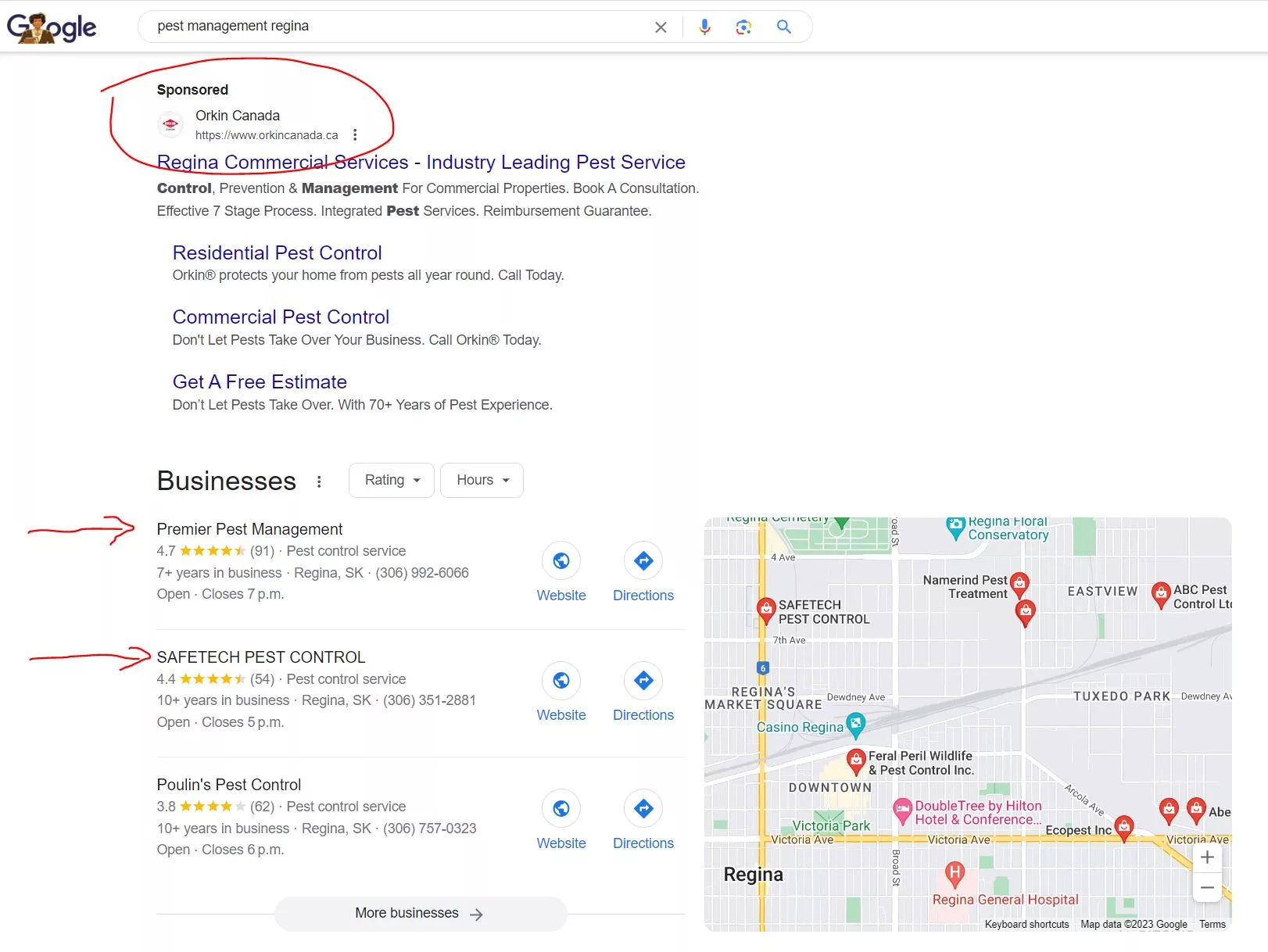Click the phone number (306) 351-2881
The height and width of the screenshot is (952, 1268).
point(429,700)
